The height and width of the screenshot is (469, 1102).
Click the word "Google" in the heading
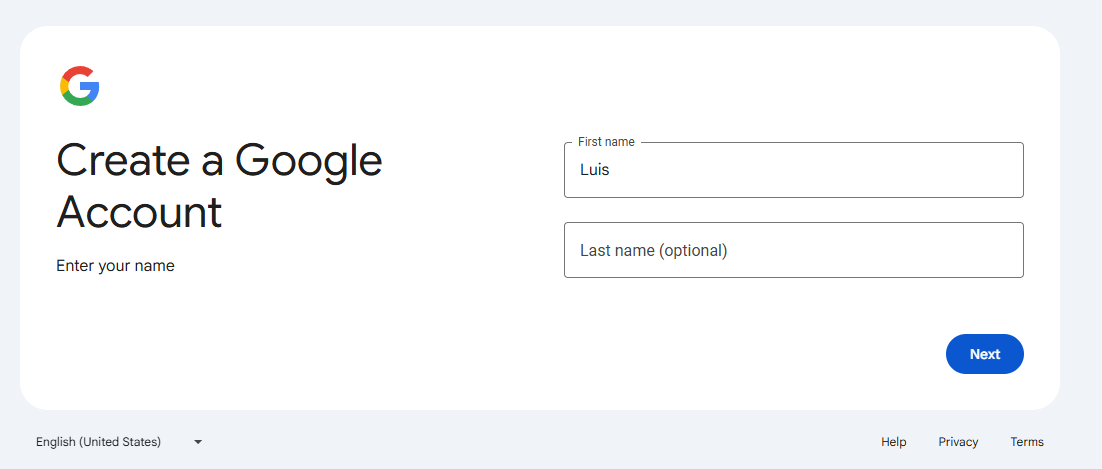(x=309, y=162)
